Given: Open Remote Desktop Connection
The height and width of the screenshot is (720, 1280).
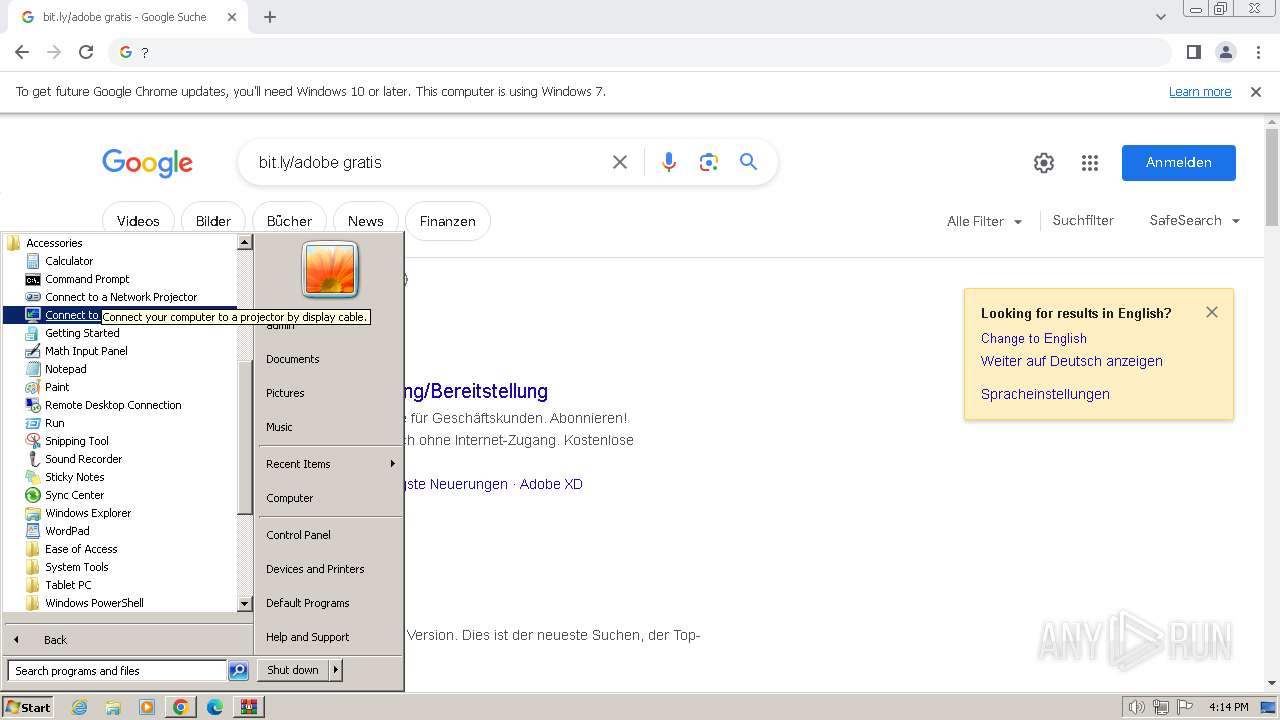Looking at the screenshot, I should (x=113, y=405).
